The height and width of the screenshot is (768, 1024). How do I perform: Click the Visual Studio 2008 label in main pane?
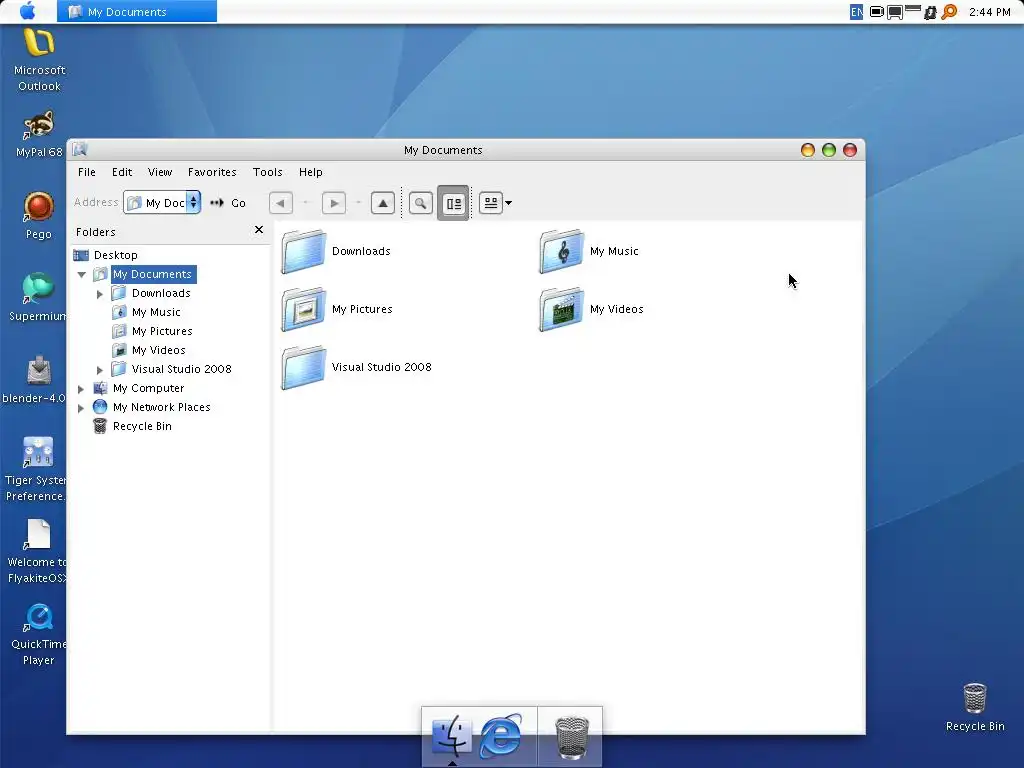[x=381, y=367]
